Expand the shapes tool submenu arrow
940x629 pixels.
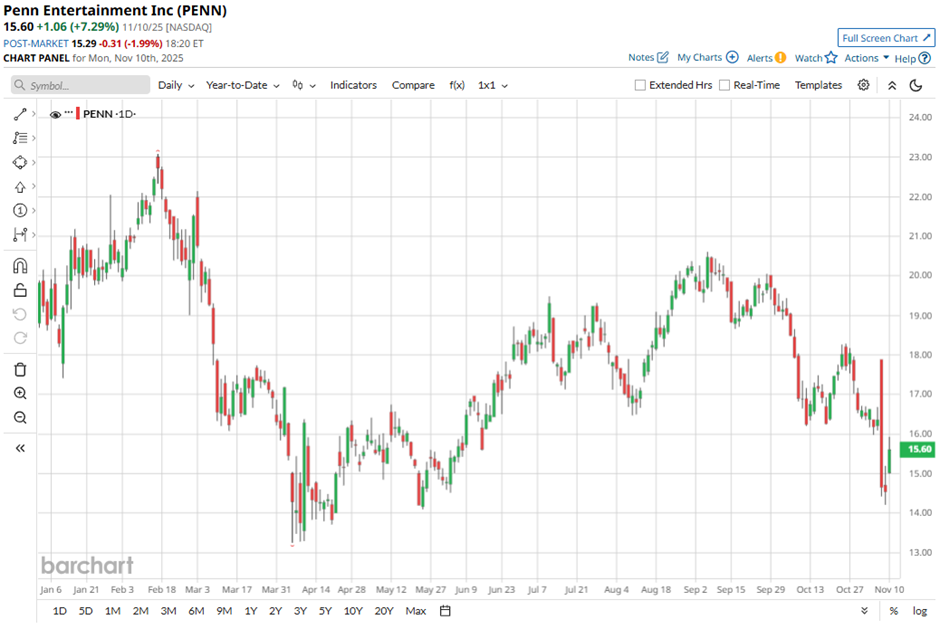(34, 162)
